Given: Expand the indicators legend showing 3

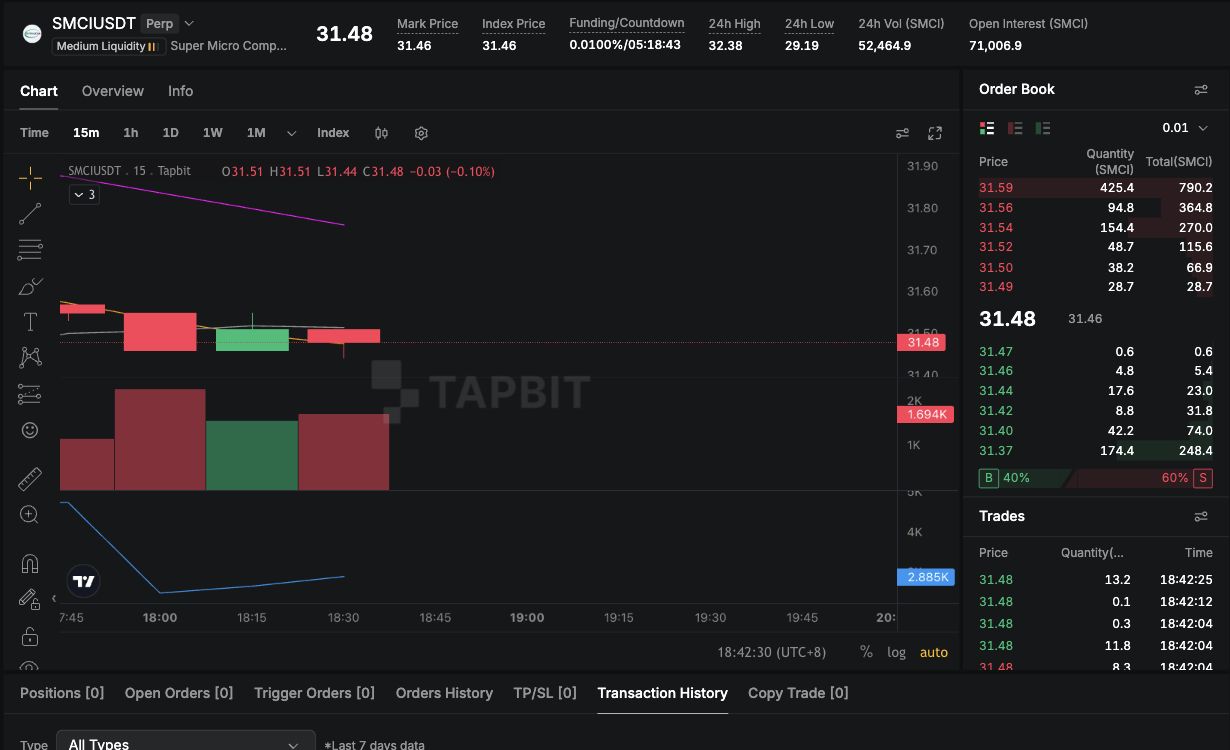Looking at the screenshot, I should pyautogui.click(x=83, y=195).
